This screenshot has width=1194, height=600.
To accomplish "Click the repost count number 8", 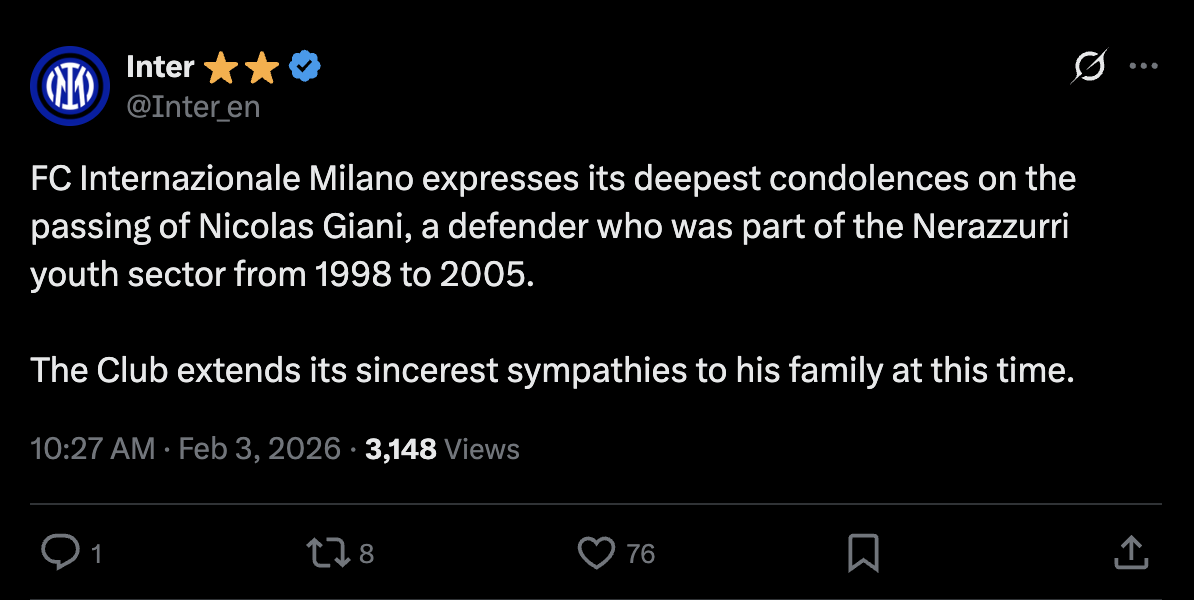I will (366, 554).
